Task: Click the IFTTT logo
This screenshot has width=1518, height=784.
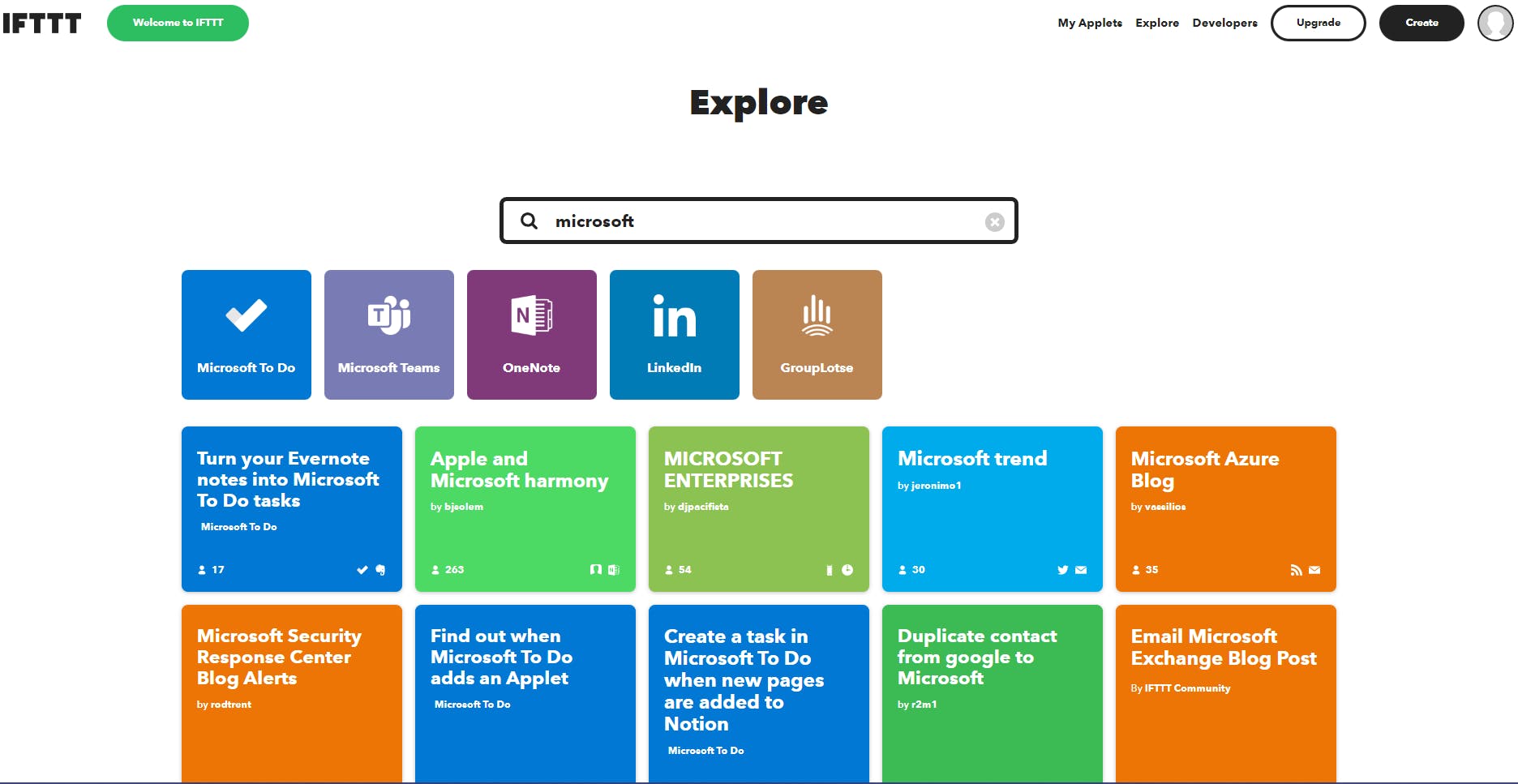Action: coord(42,24)
